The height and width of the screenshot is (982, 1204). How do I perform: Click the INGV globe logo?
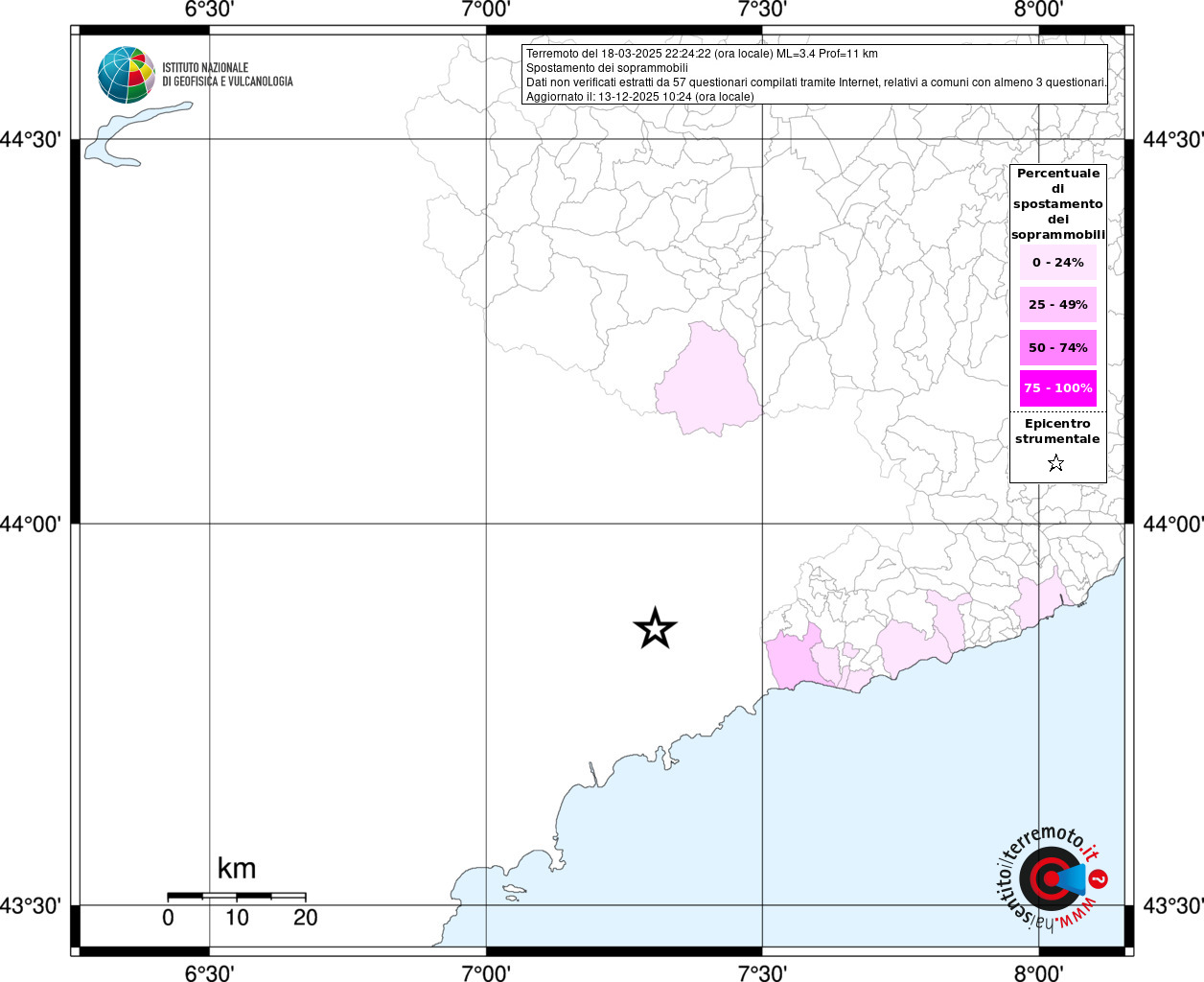126,75
